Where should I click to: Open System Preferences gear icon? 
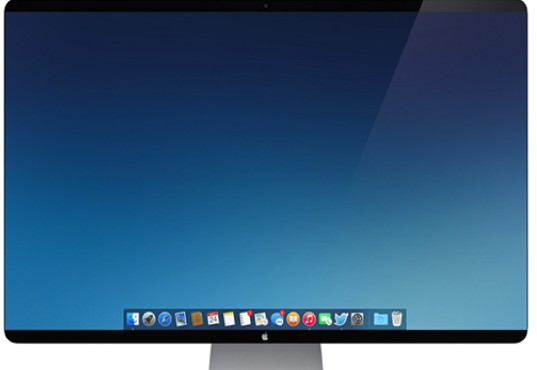pyautogui.click(x=357, y=319)
